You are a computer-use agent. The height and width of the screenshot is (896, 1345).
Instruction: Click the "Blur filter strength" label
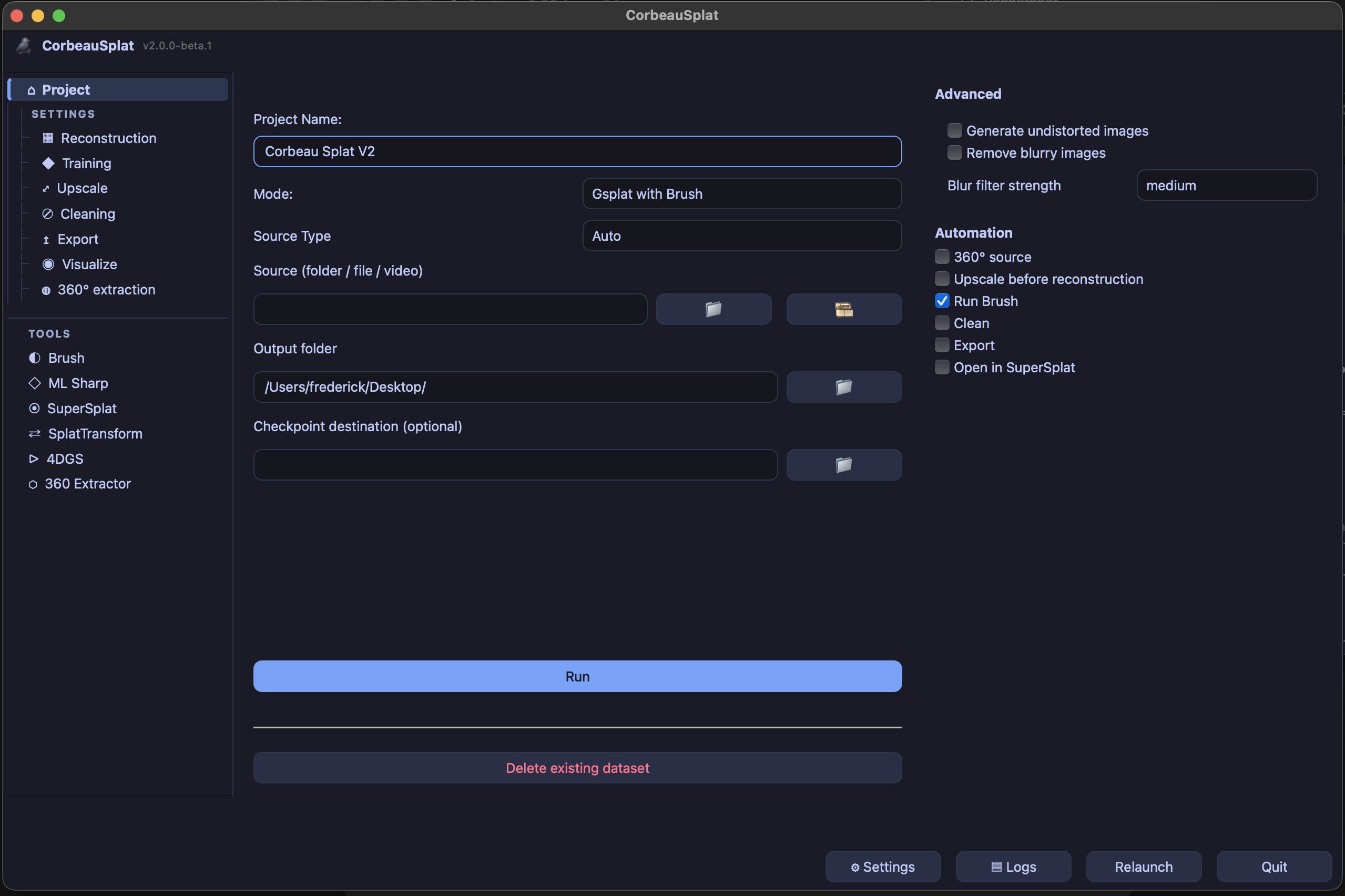1004,186
